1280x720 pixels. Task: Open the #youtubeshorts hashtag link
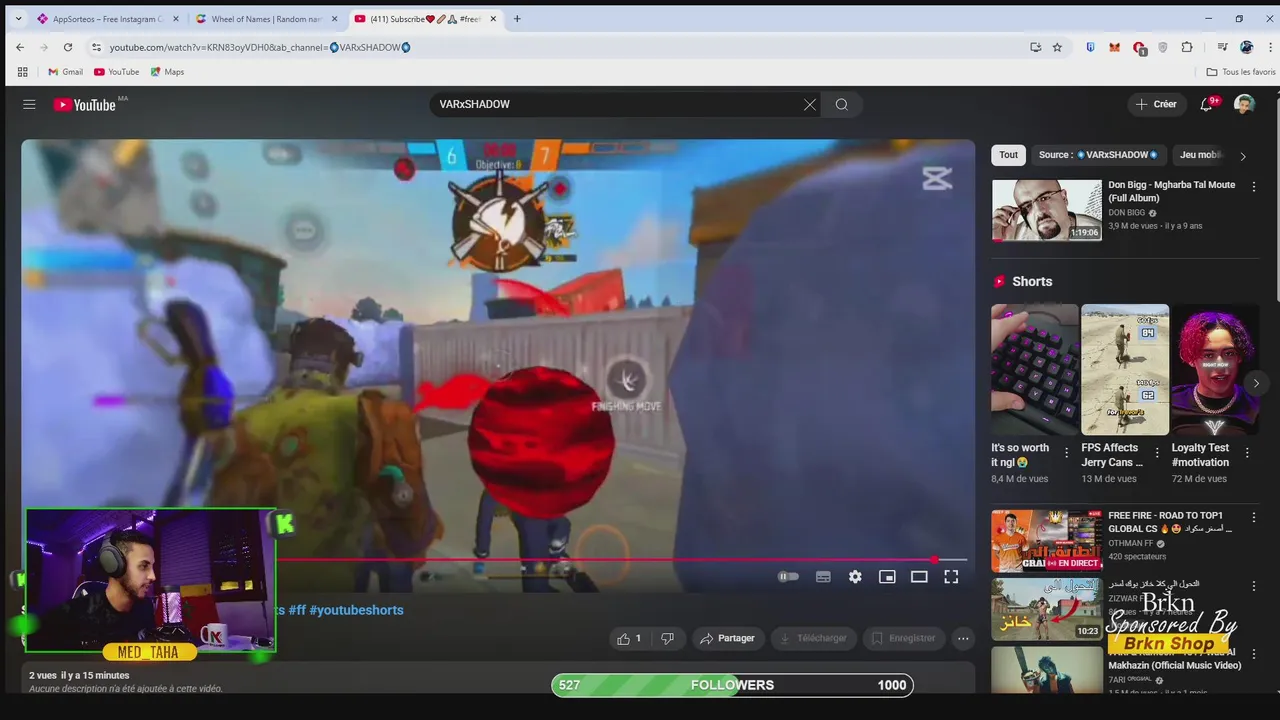pos(356,610)
